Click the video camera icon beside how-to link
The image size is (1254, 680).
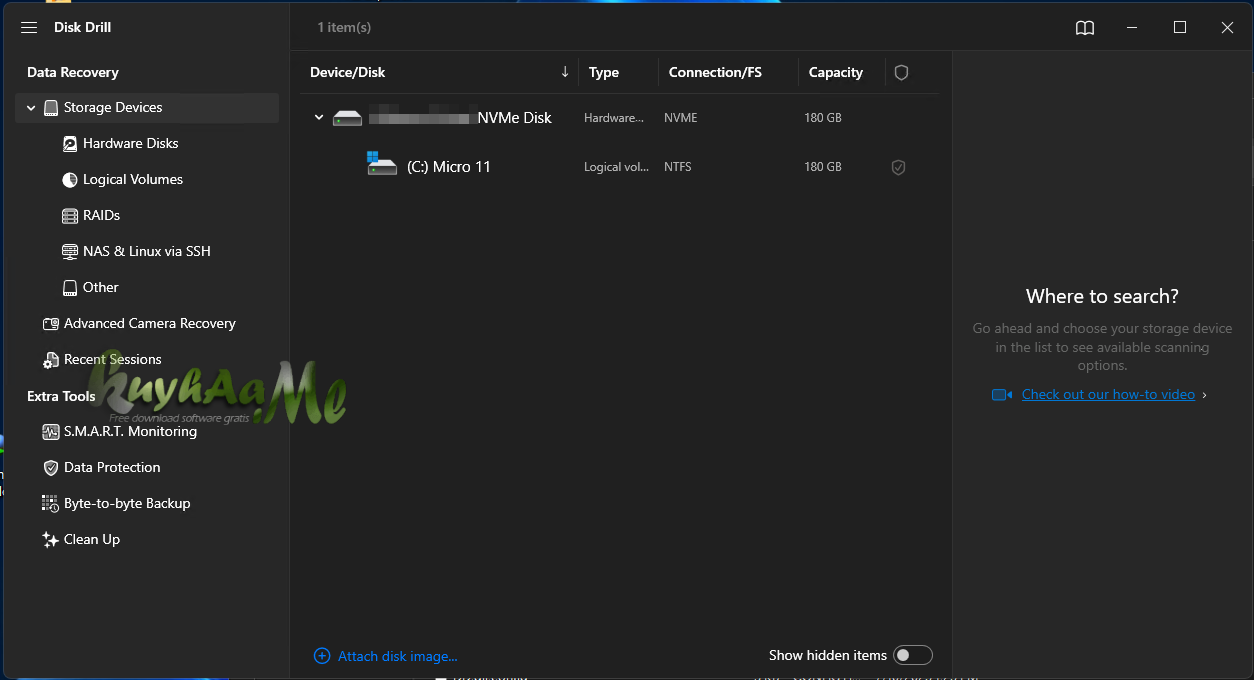[1002, 395]
